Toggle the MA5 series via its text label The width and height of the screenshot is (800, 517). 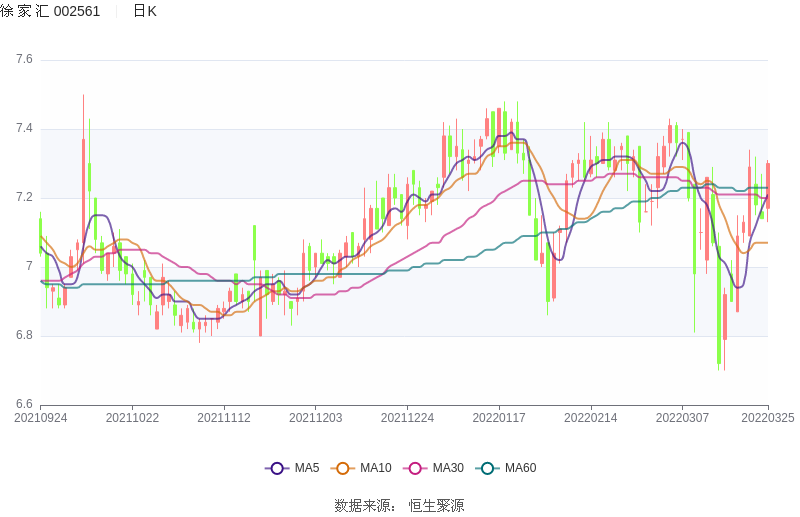(x=306, y=468)
